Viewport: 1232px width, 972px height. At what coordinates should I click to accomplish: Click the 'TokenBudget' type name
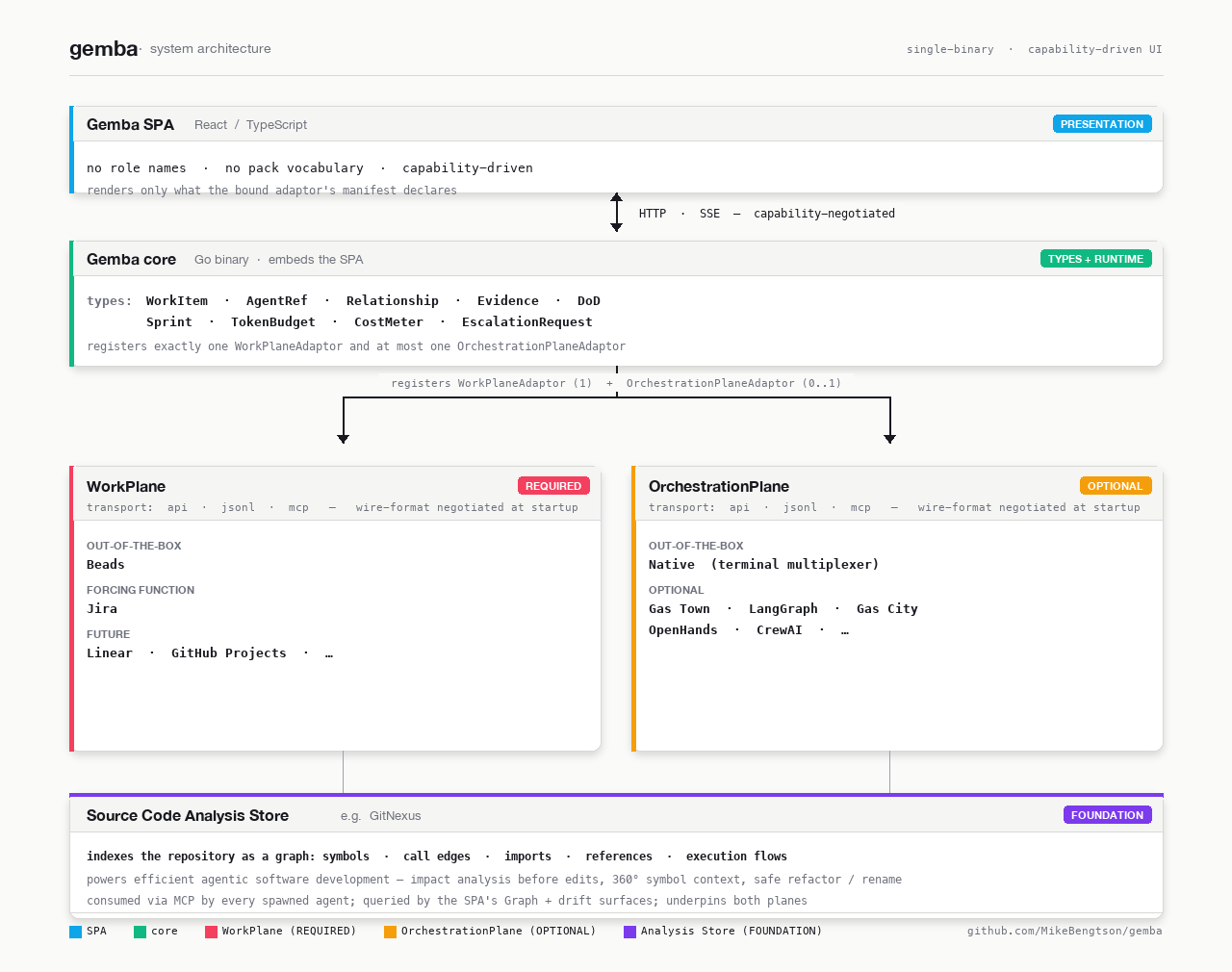(273, 321)
